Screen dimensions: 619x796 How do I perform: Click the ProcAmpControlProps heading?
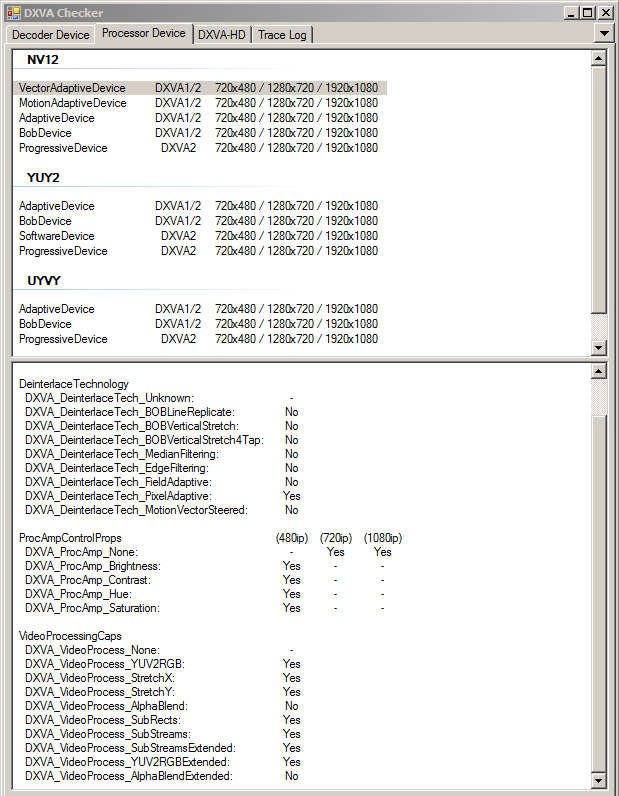click(x=70, y=538)
